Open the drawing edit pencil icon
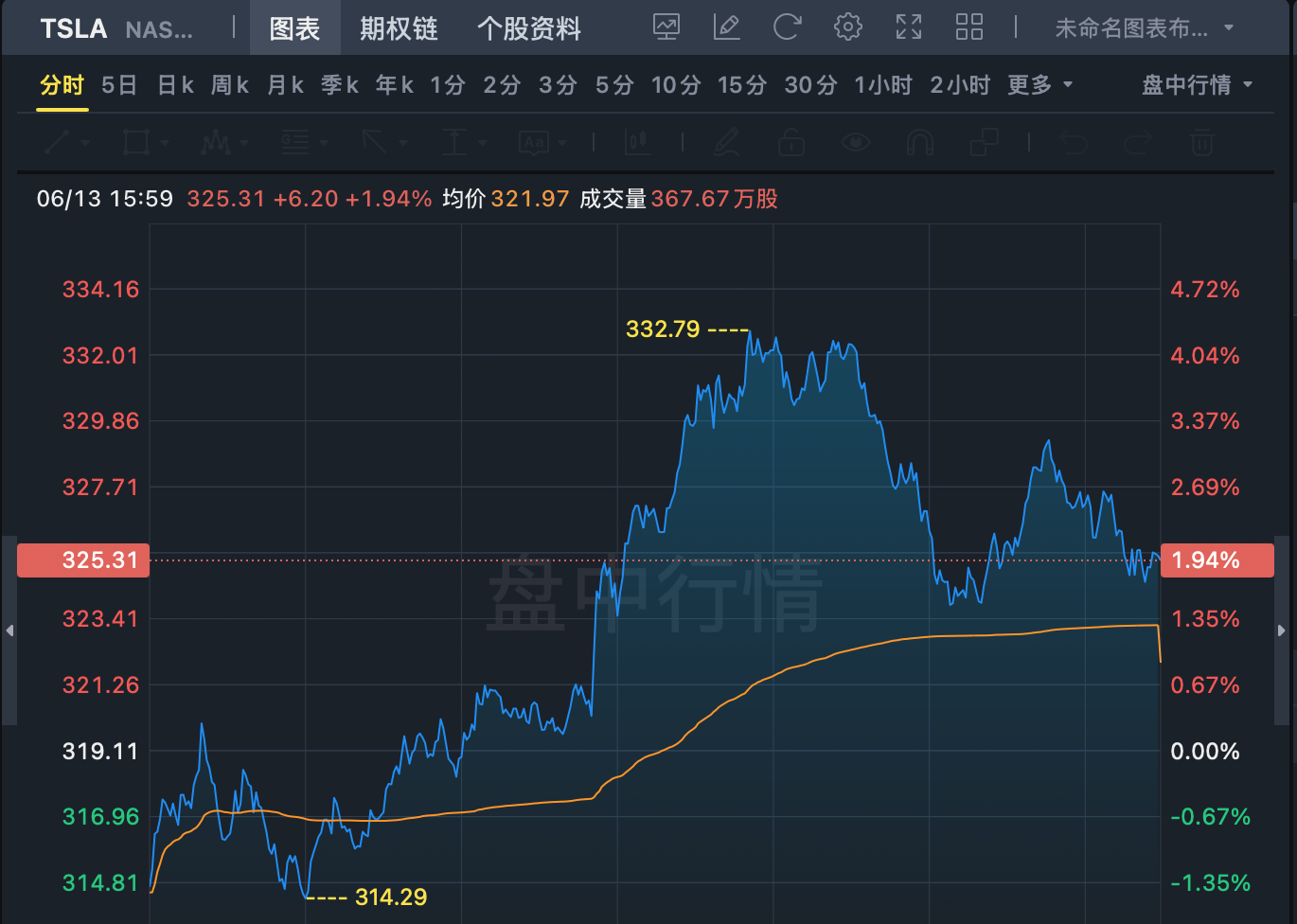This screenshot has width=1297, height=924. point(726,27)
